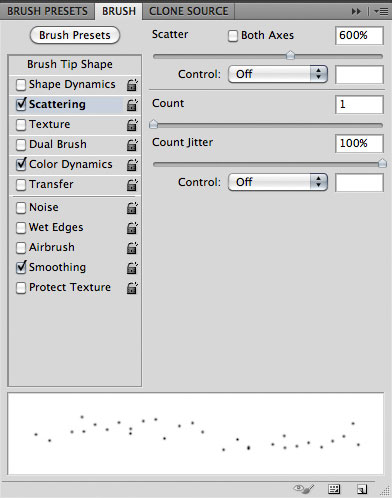Click the lock icon beside Scattering
The height and width of the screenshot is (498, 392).
[x=132, y=105]
